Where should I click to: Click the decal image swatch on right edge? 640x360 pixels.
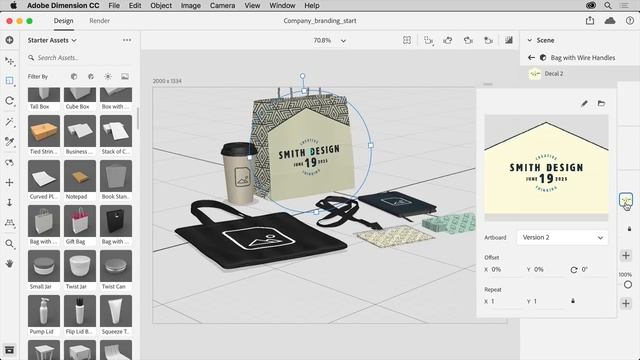[x=625, y=200]
